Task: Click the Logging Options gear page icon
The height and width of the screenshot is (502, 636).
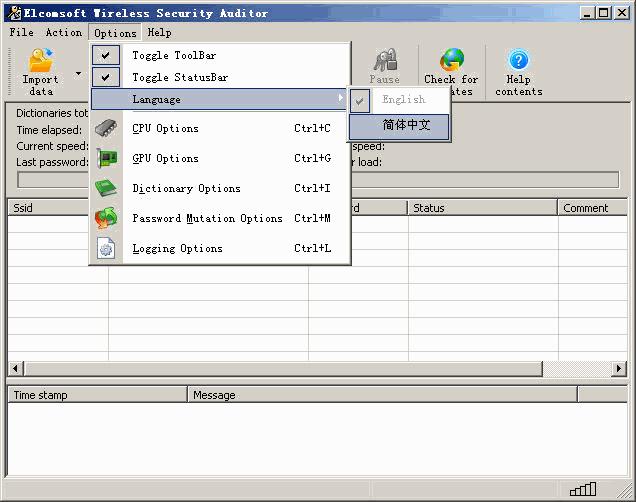Action: pos(106,248)
